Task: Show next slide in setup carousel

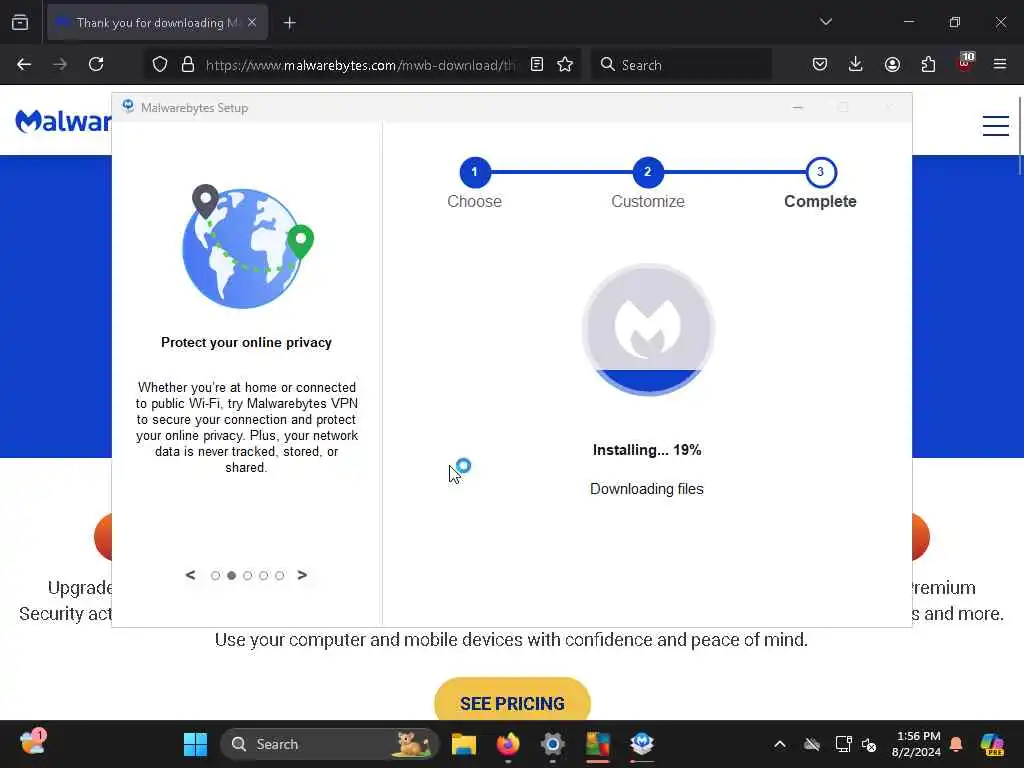Action: pos(302,575)
